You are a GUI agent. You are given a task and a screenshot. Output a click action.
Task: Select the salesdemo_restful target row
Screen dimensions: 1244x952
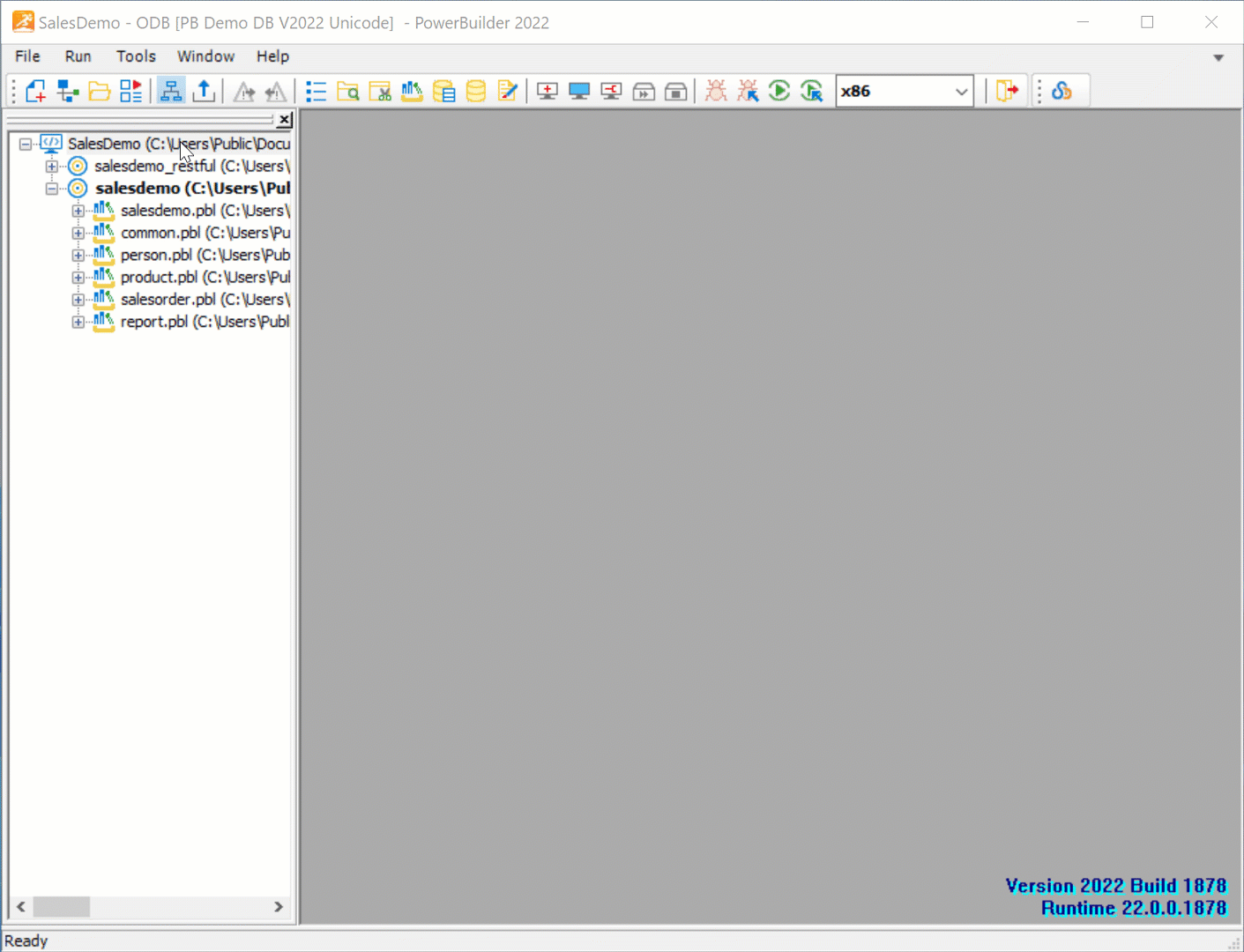tap(192, 166)
